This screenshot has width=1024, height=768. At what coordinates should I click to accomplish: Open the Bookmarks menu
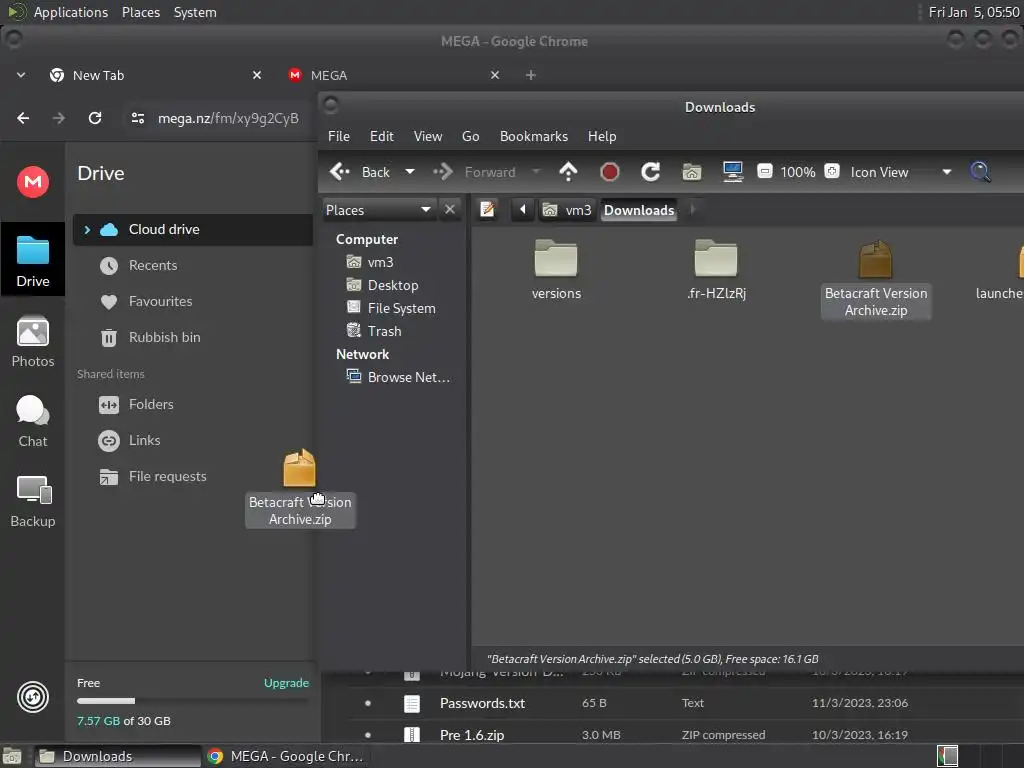[534, 136]
